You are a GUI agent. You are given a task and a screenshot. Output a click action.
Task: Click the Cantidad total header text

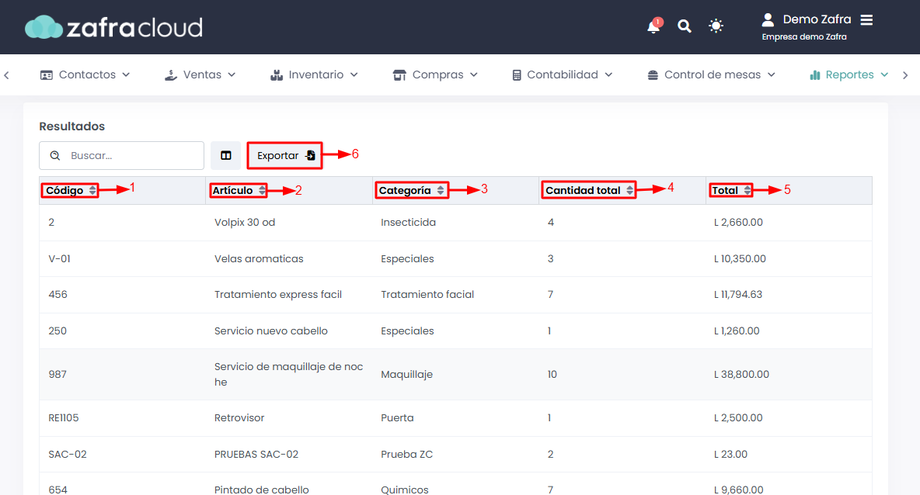pos(583,191)
